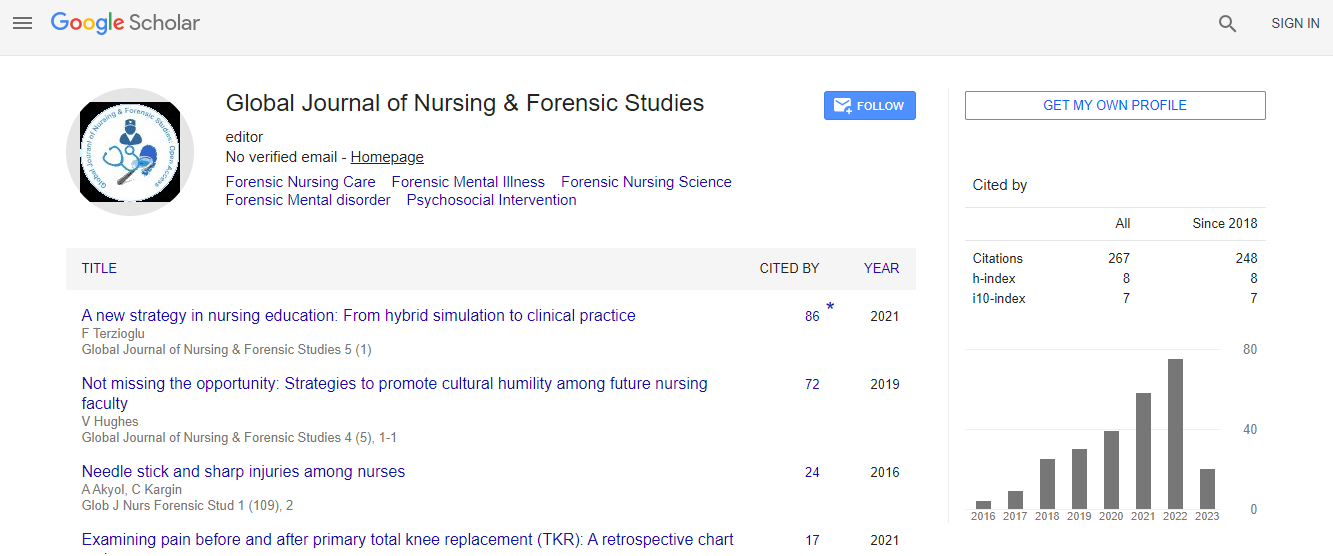Click the Google Scholar logo
This screenshot has height=556, width=1333.
point(125,23)
